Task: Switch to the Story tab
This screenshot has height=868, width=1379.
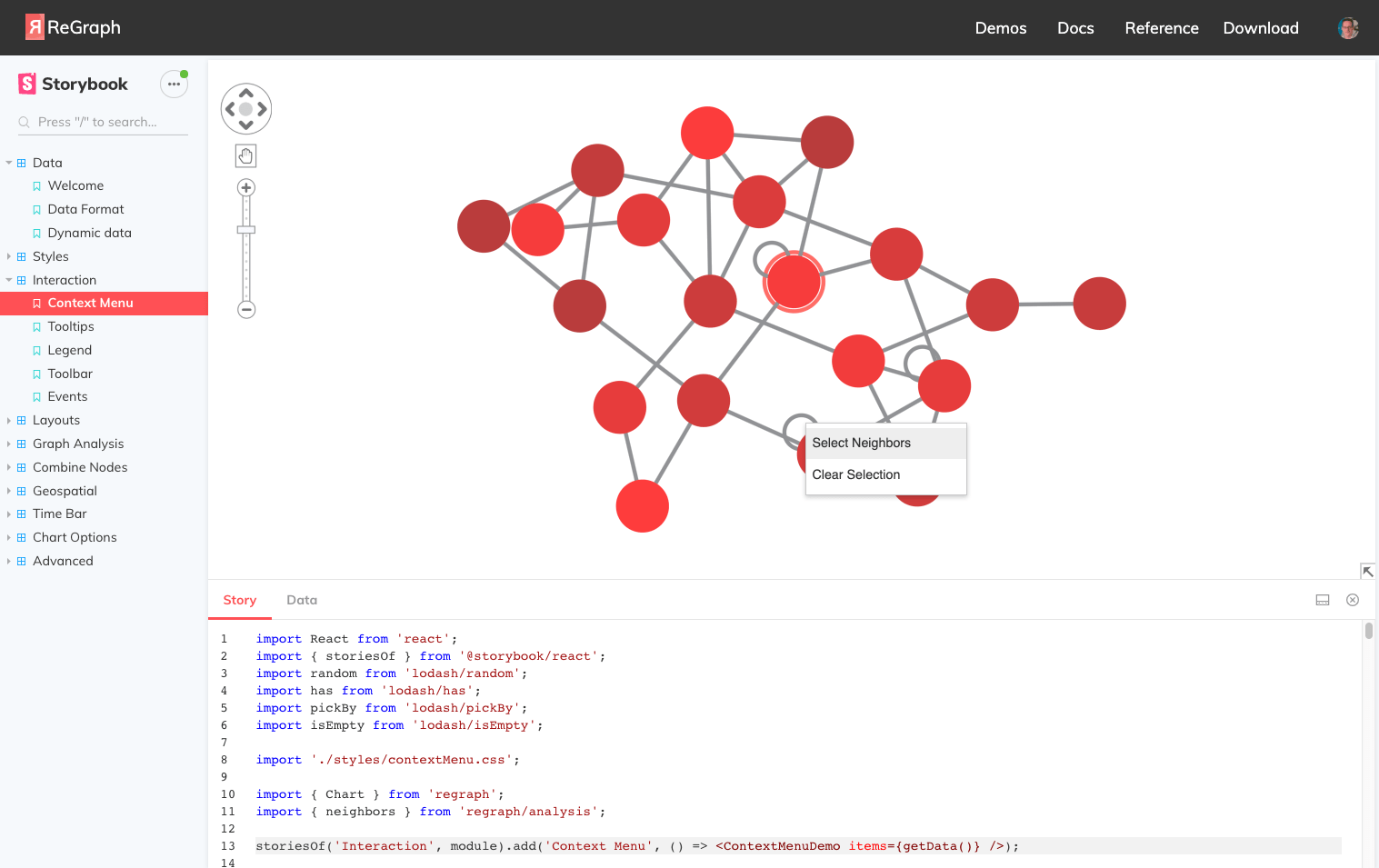Action: coord(240,600)
